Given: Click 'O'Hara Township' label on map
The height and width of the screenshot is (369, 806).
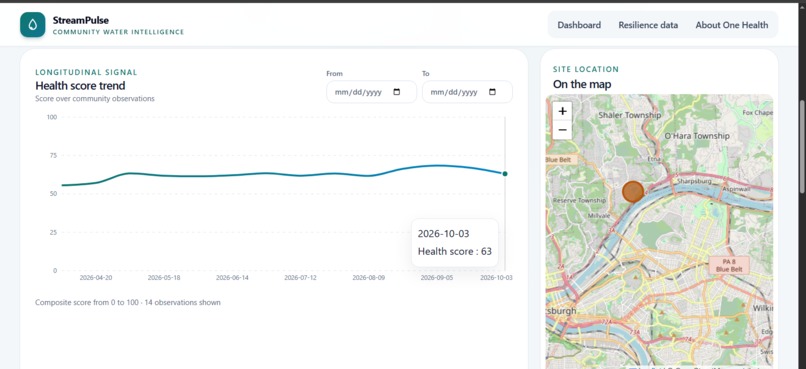Looking at the screenshot, I should pos(697,136).
